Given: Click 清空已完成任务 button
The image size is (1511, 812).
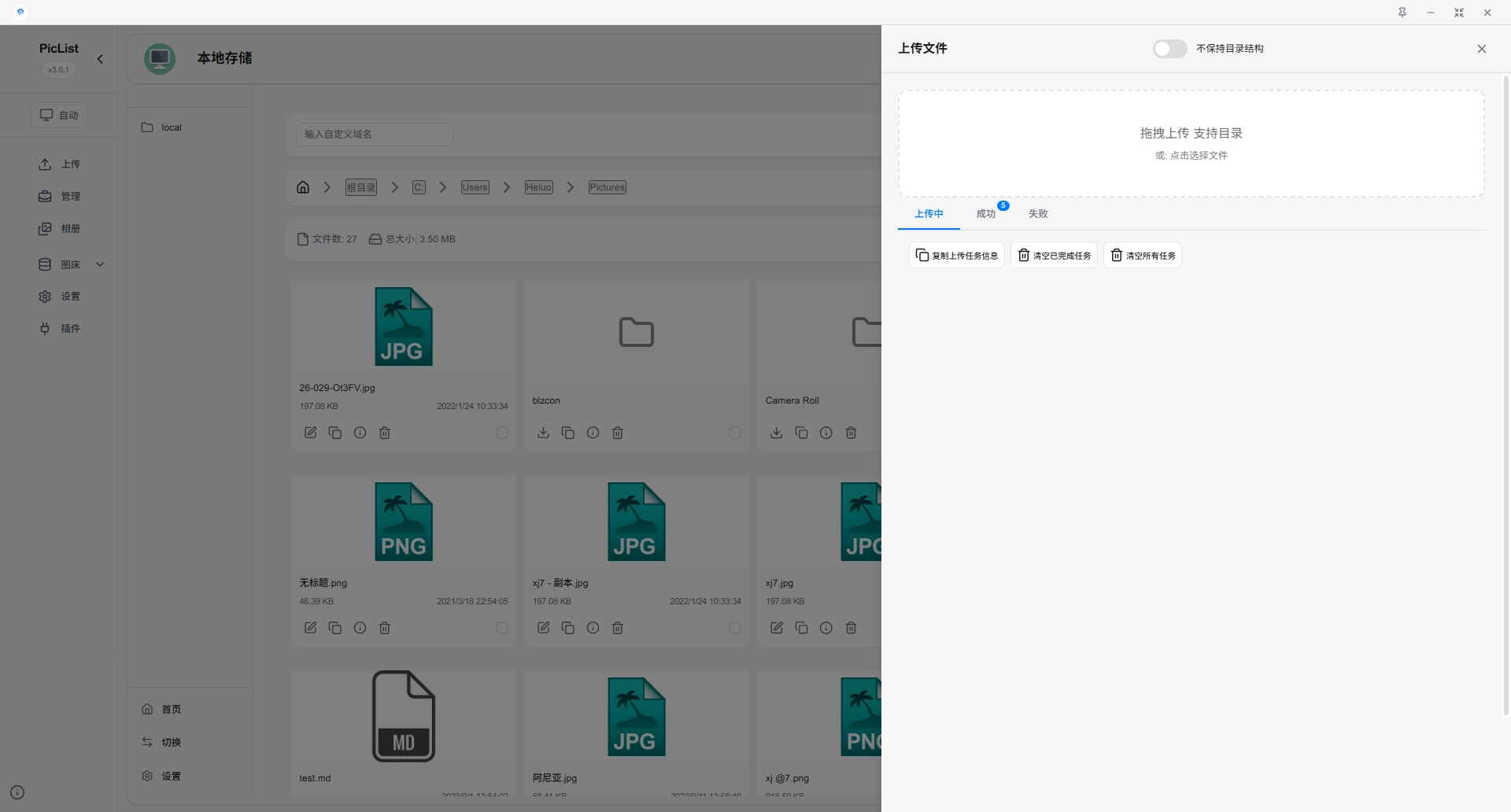Looking at the screenshot, I should [1054, 255].
